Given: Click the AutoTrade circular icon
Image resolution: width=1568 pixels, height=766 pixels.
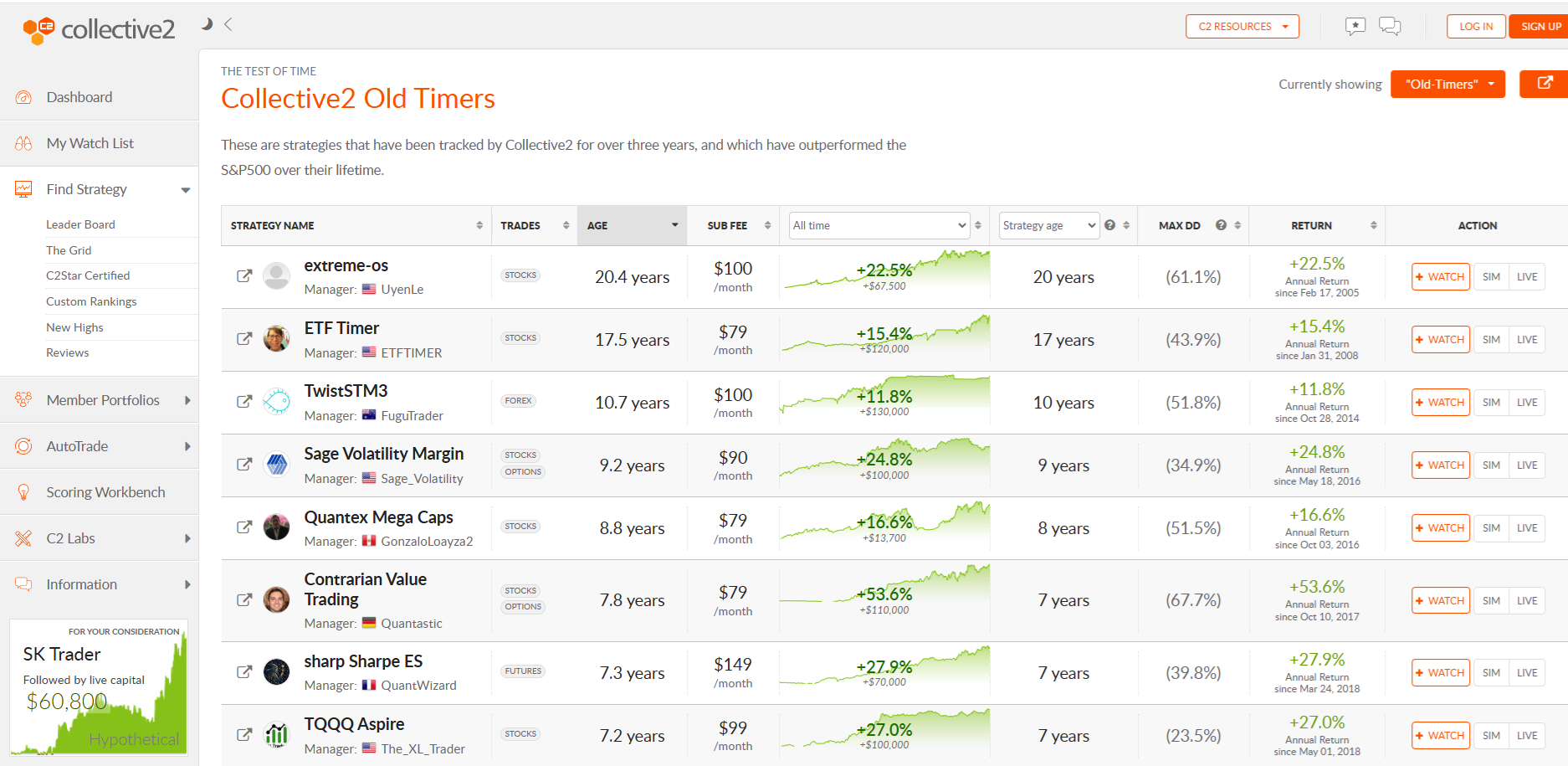Looking at the screenshot, I should 23,446.
